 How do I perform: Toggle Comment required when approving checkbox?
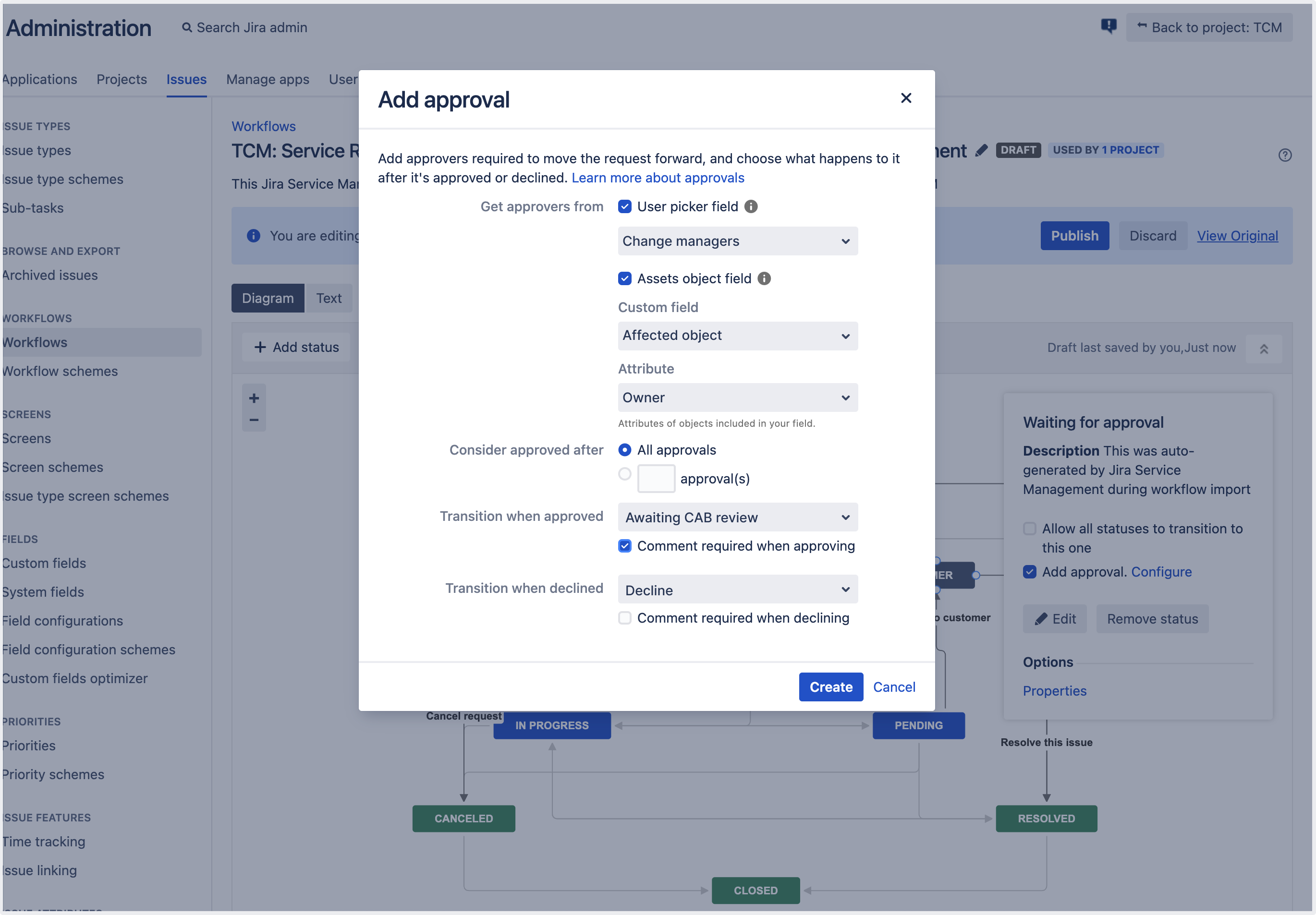(625, 546)
